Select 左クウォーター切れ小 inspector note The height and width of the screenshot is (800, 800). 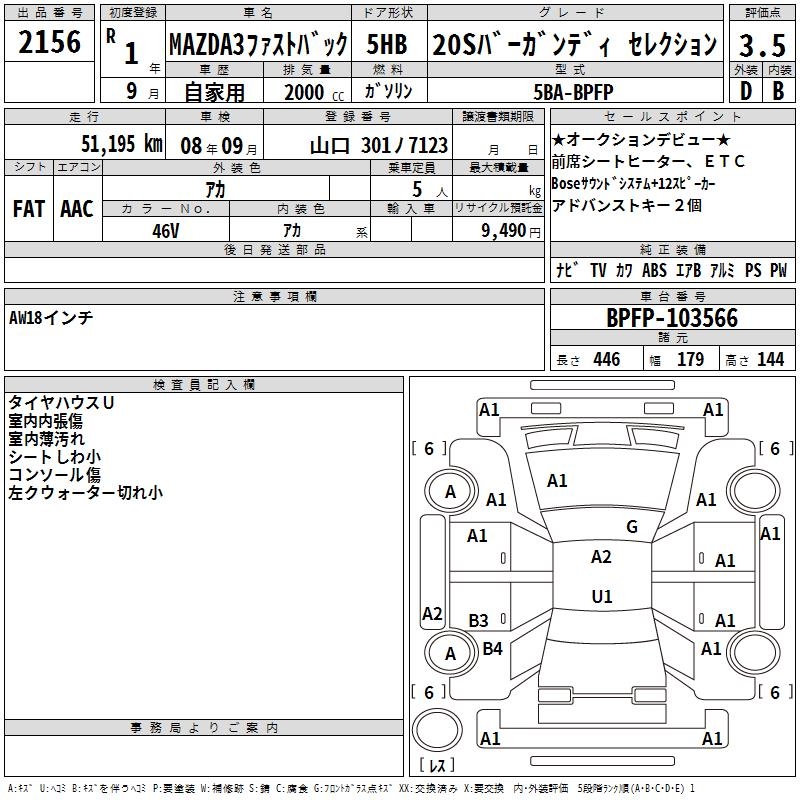pyautogui.click(x=85, y=492)
